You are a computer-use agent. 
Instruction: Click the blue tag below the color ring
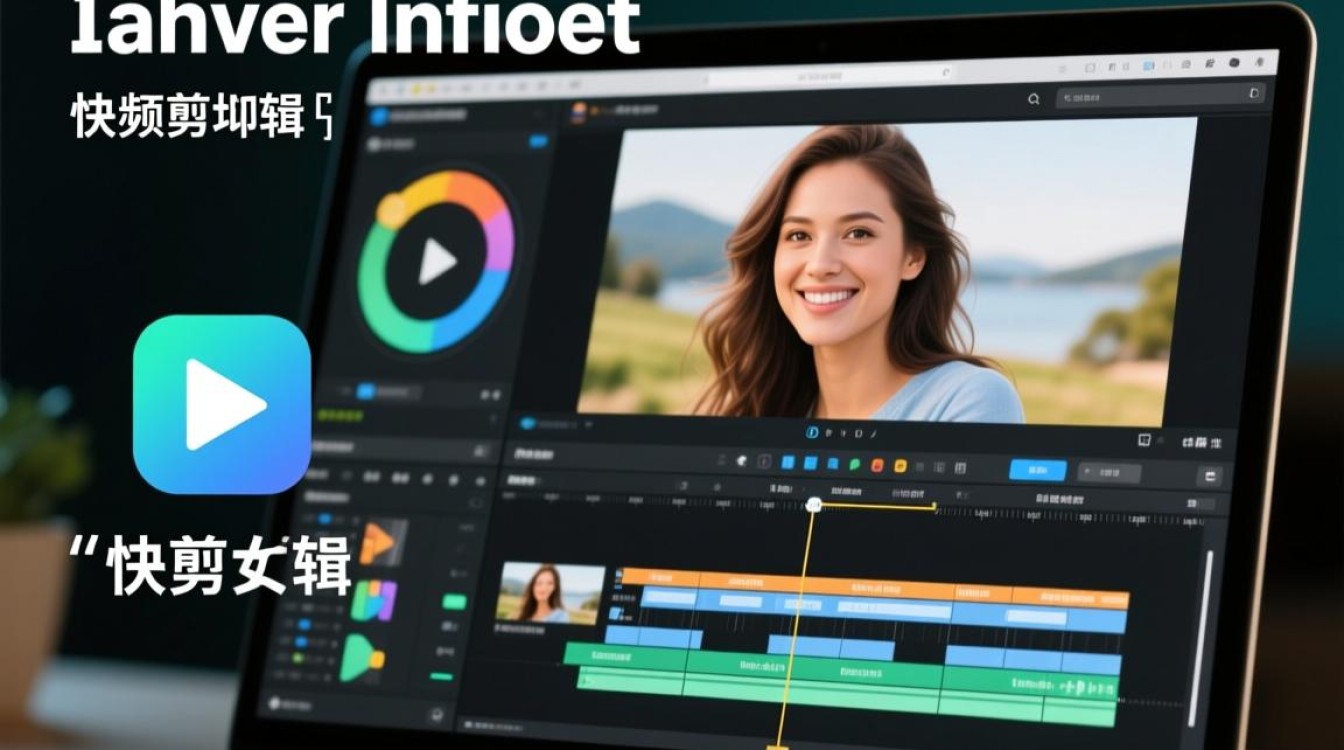click(366, 391)
